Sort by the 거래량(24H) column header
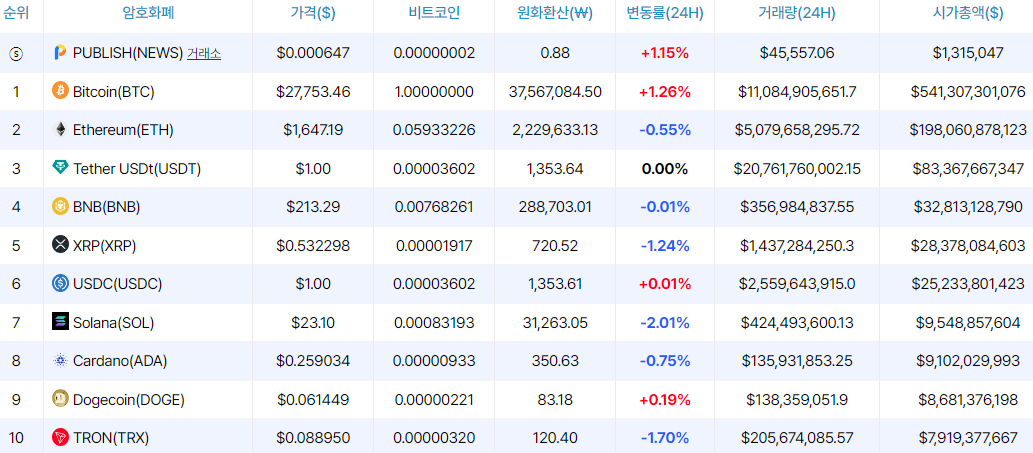This screenshot has height=453, width=1033. tap(797, 13)
